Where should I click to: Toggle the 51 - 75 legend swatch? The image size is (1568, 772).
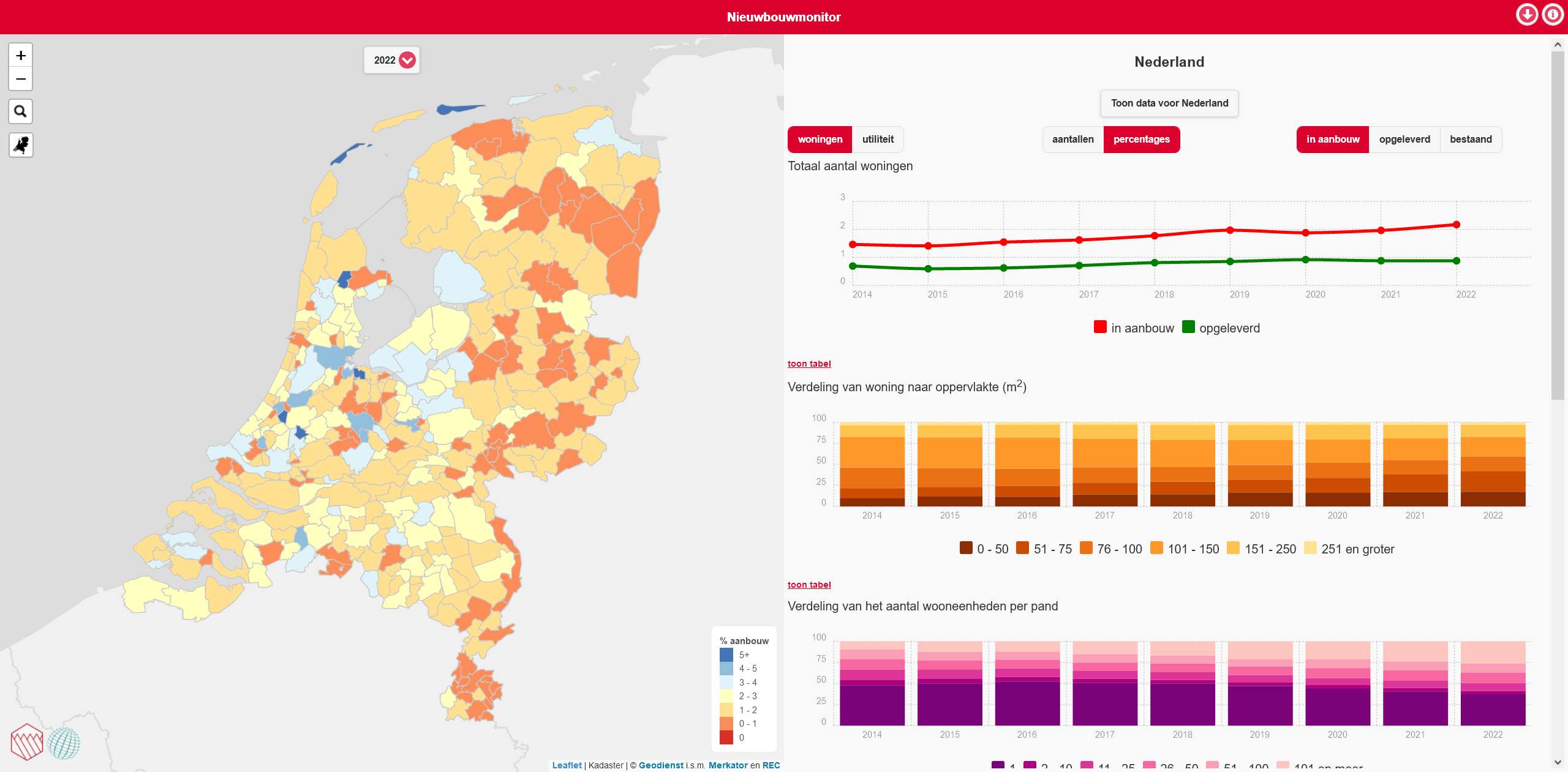point(1022,548)
